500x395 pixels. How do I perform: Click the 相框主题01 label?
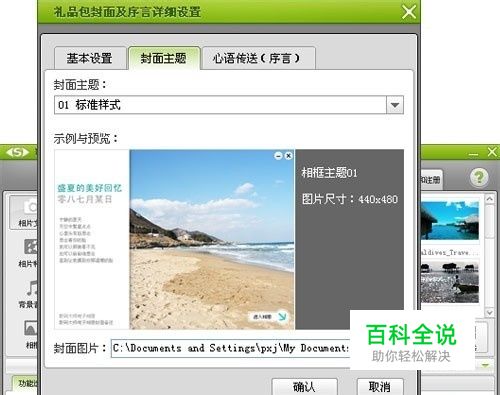(x=329, y=173)
